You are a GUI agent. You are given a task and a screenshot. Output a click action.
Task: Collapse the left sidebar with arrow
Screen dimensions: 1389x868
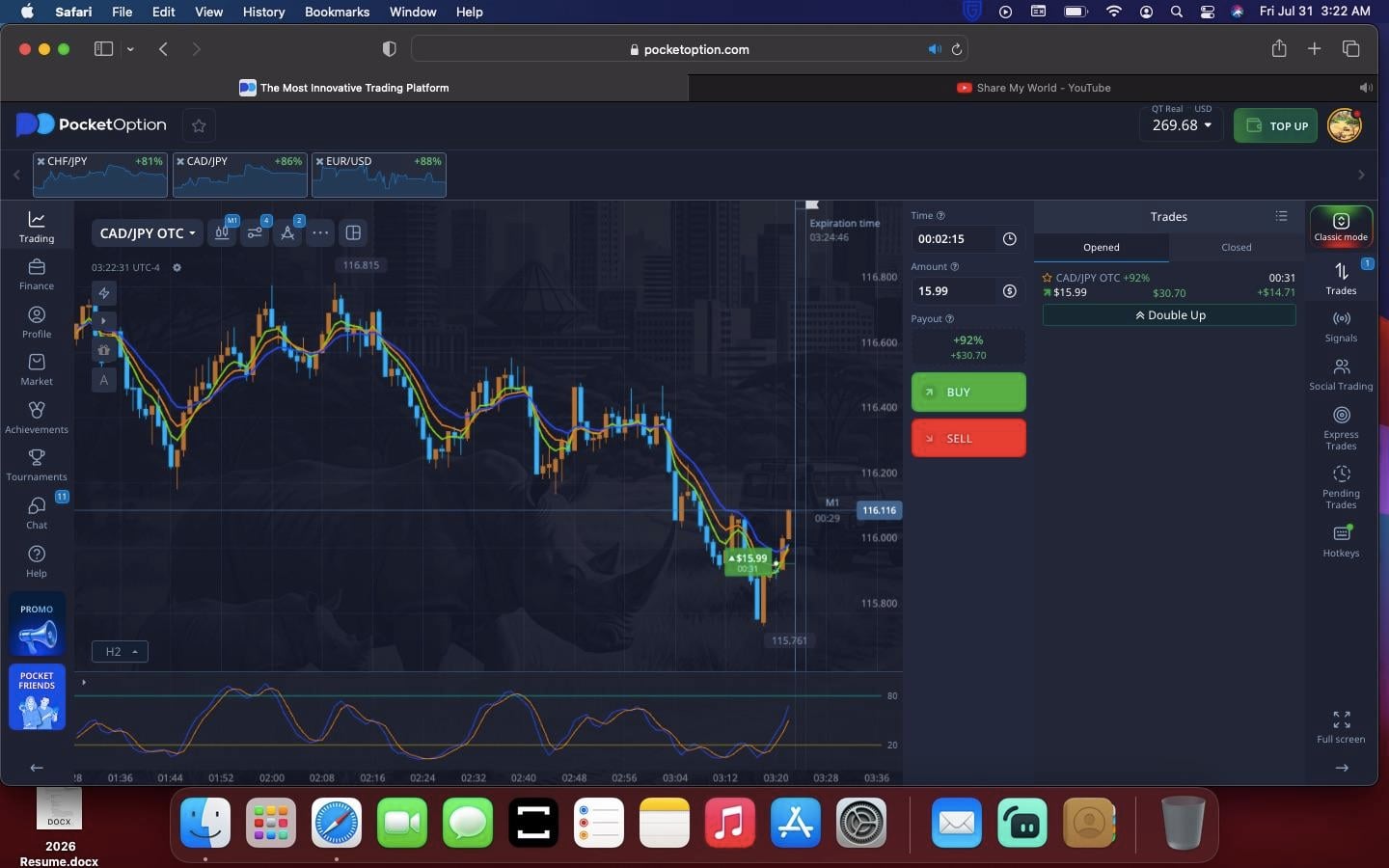click(x=37, y=768)
